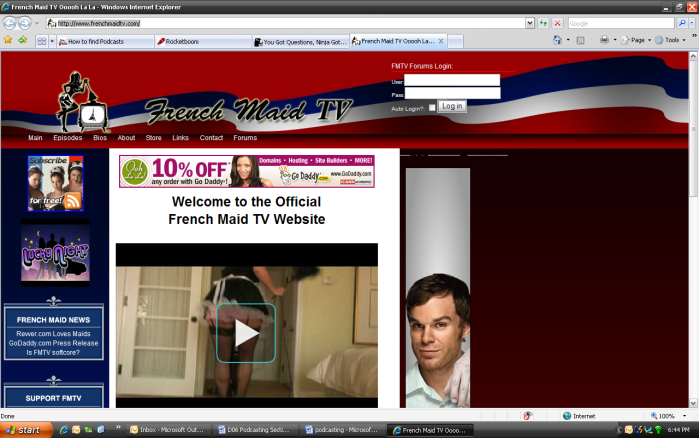Visit the Store navigation link

pyautogui.click(x=153, y=138)
